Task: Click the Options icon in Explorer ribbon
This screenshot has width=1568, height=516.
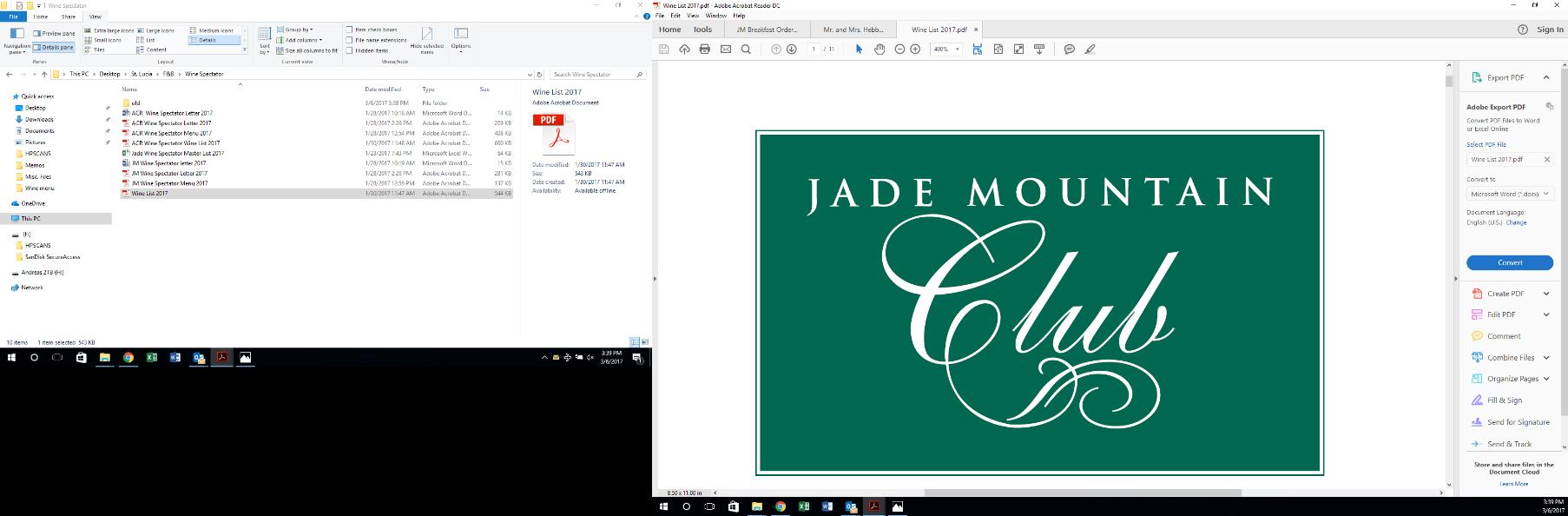Action: tap(461, 39)
